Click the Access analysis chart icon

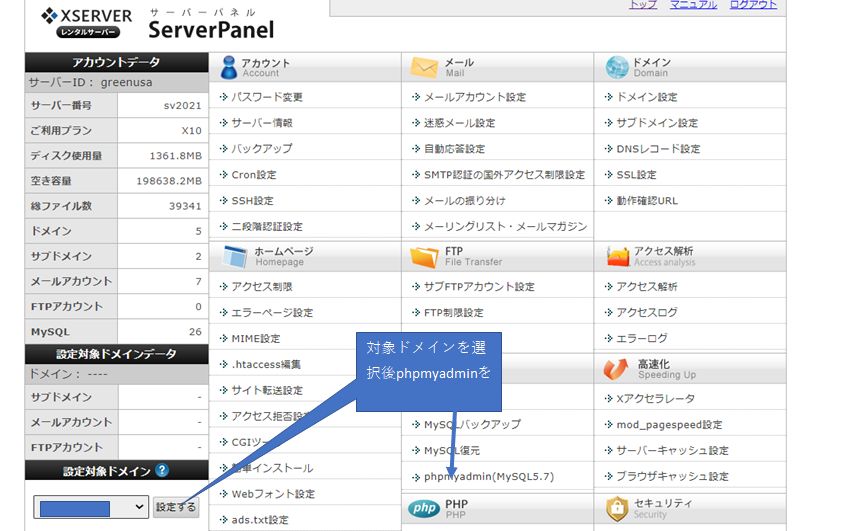tap(618, 257)
